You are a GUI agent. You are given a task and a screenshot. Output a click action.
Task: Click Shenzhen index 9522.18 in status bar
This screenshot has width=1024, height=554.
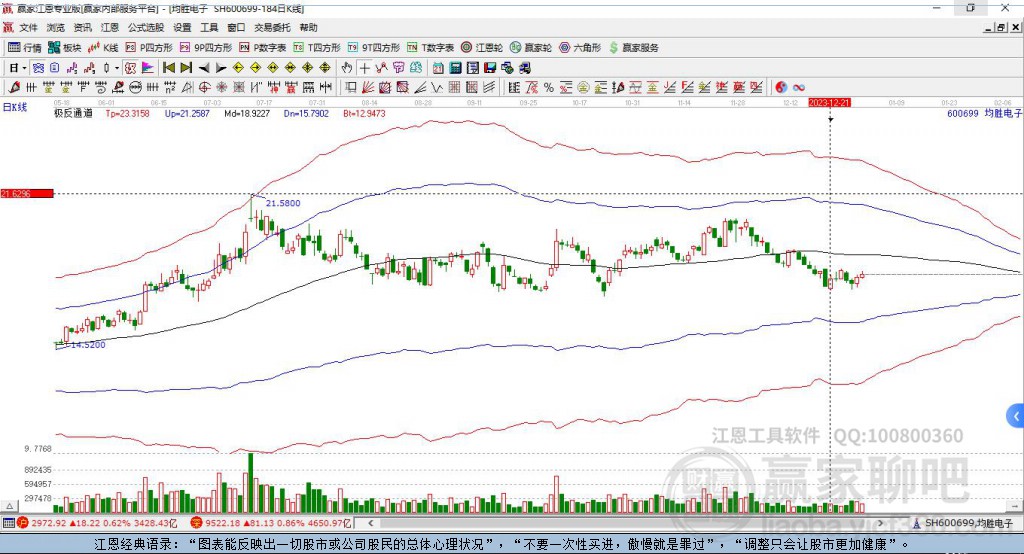(x=222, y=523)
